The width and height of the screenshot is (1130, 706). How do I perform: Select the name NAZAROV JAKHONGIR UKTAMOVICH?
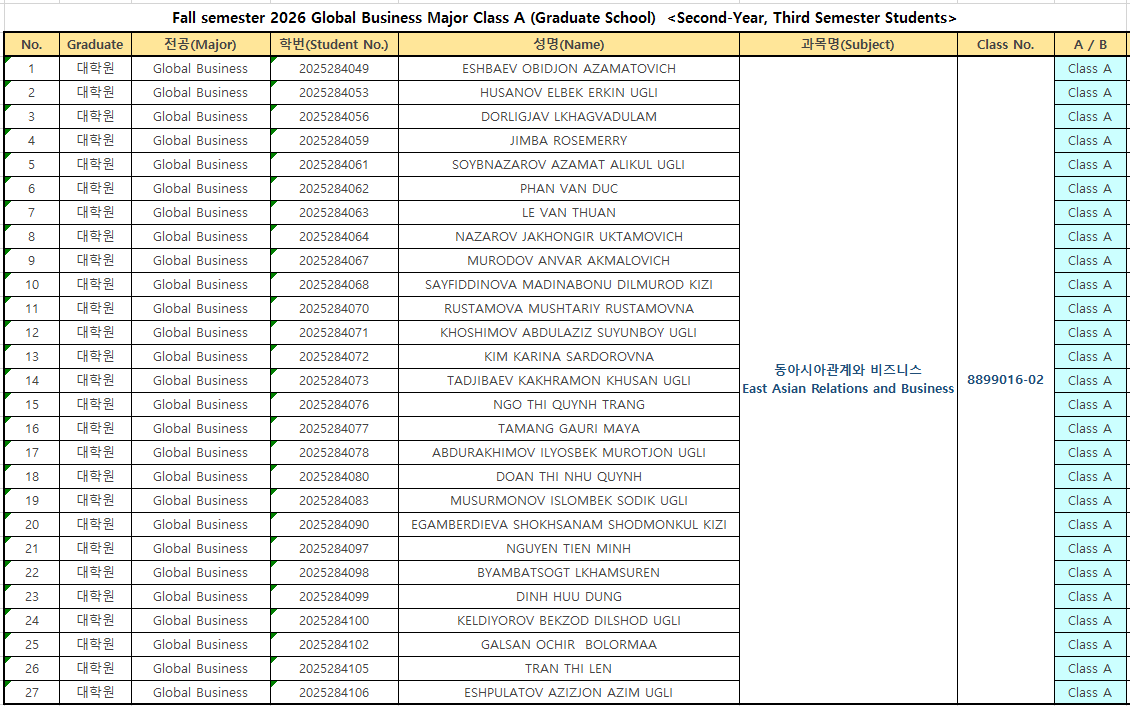coord(569,237)
